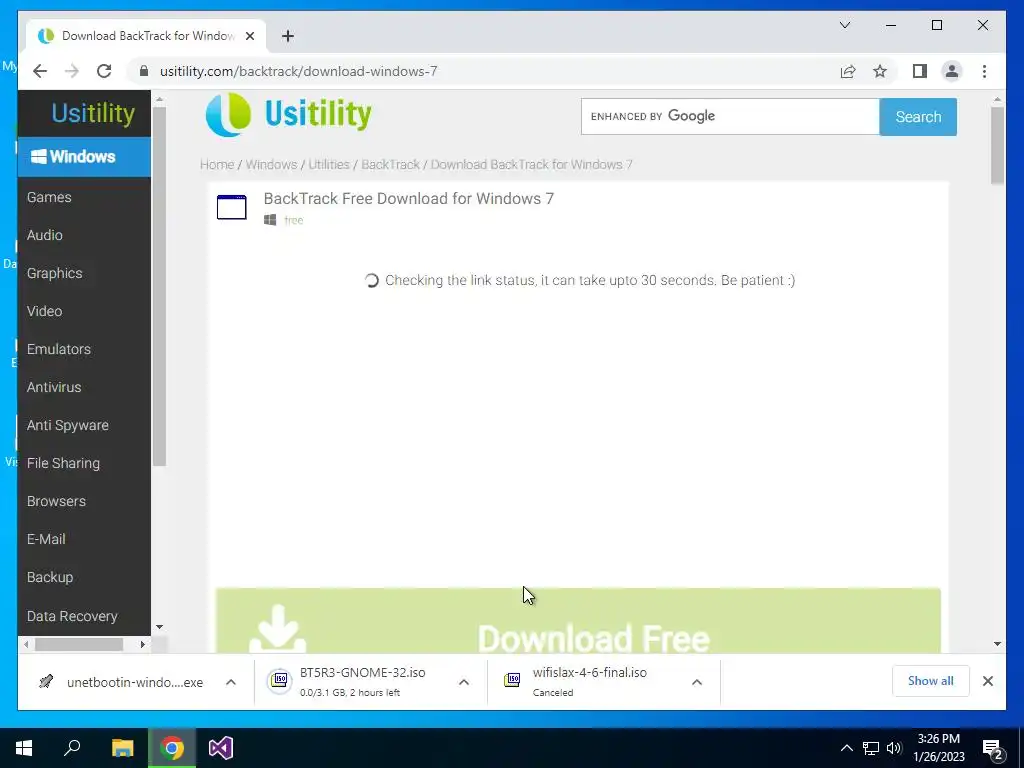Share this page icon in address bar
1024x768 pixels.
pyautogui.click(x=848, y=71)
